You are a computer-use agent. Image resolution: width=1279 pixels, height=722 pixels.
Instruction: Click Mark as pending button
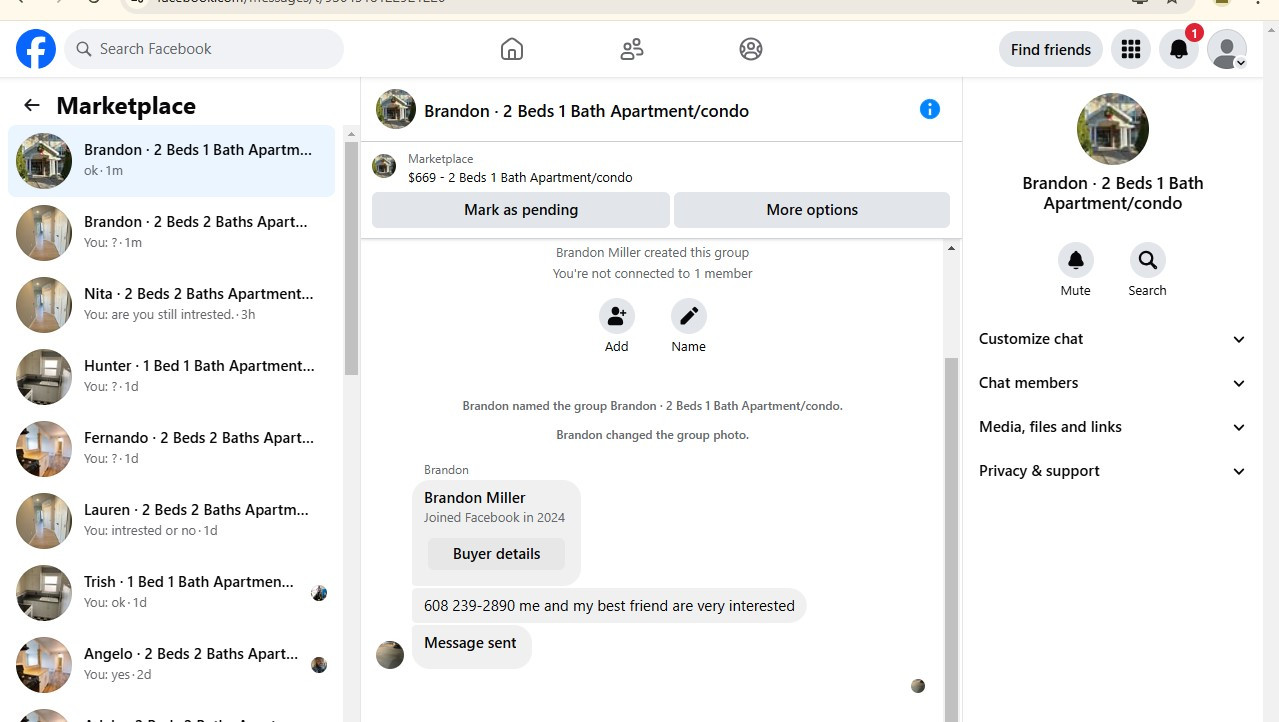521,210
